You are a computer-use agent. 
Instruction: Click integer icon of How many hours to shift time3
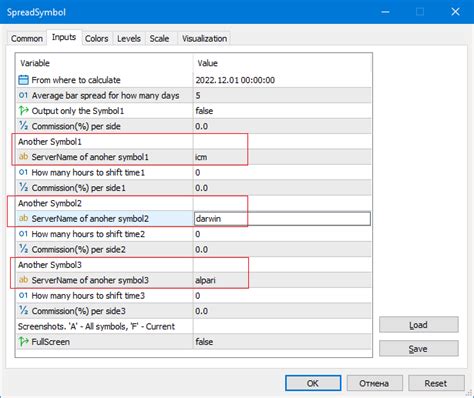tap(23, 295)
